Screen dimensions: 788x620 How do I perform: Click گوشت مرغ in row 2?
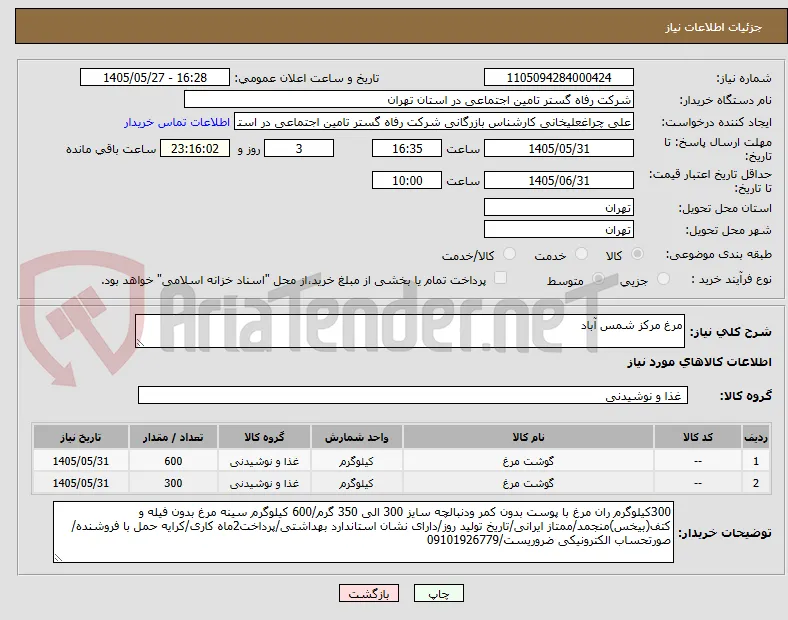pyautogui.click(x=528, y=483)
